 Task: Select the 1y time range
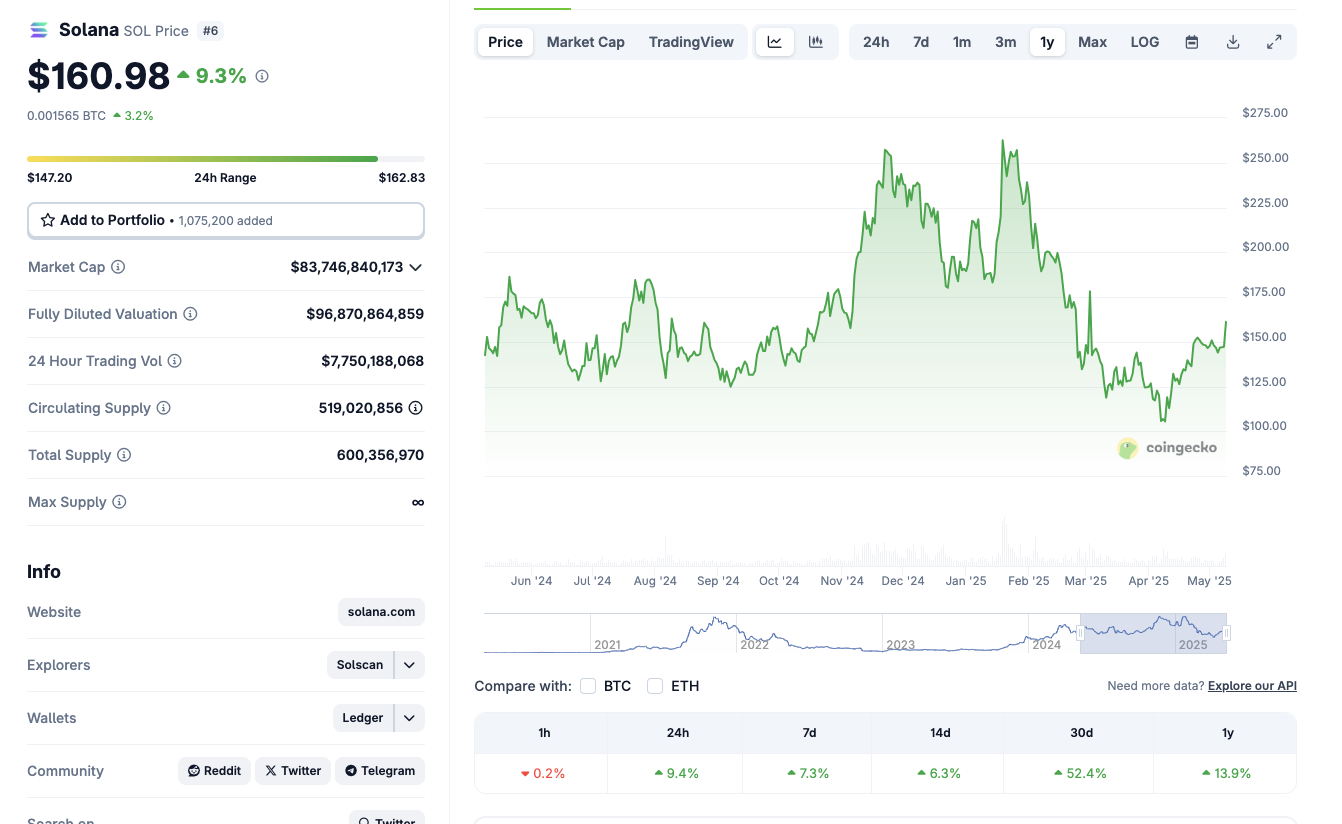1047,42
